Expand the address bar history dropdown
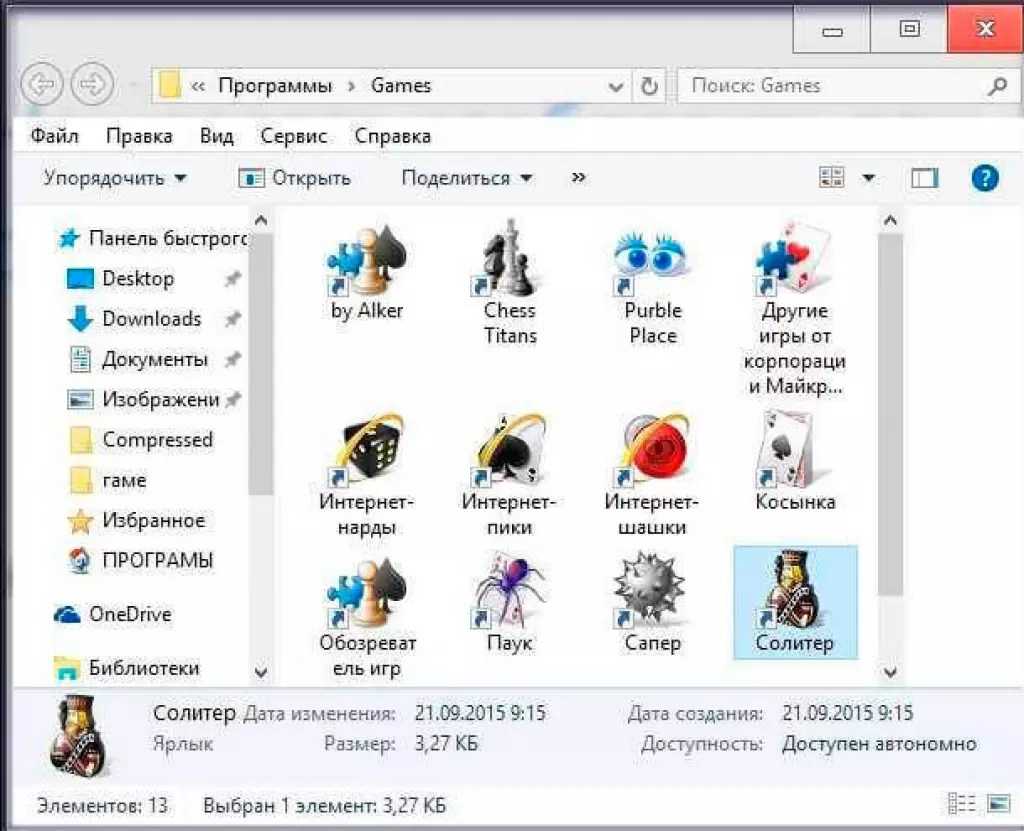This screenshot has height=831, width=1024. coord(615,86)
